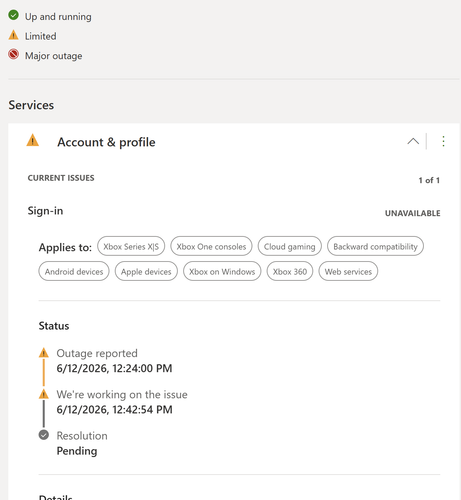Select the Cloud gaming tag

[290, 246]
